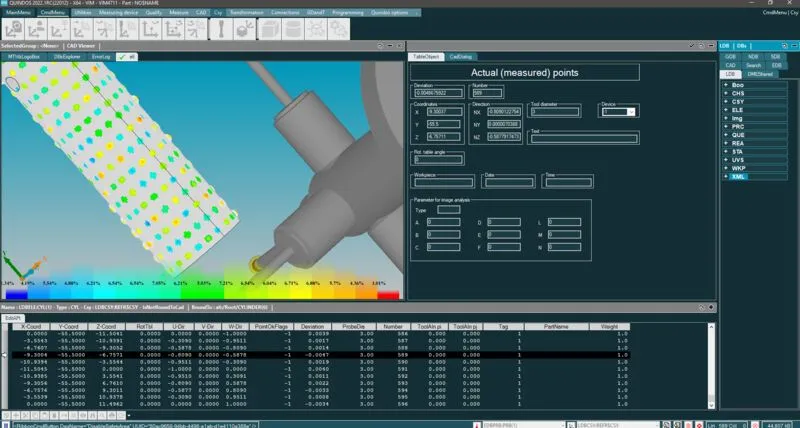Viewport: 800px width, 428px height.
Task: Click the Number input field
Action: coord(487,93)
